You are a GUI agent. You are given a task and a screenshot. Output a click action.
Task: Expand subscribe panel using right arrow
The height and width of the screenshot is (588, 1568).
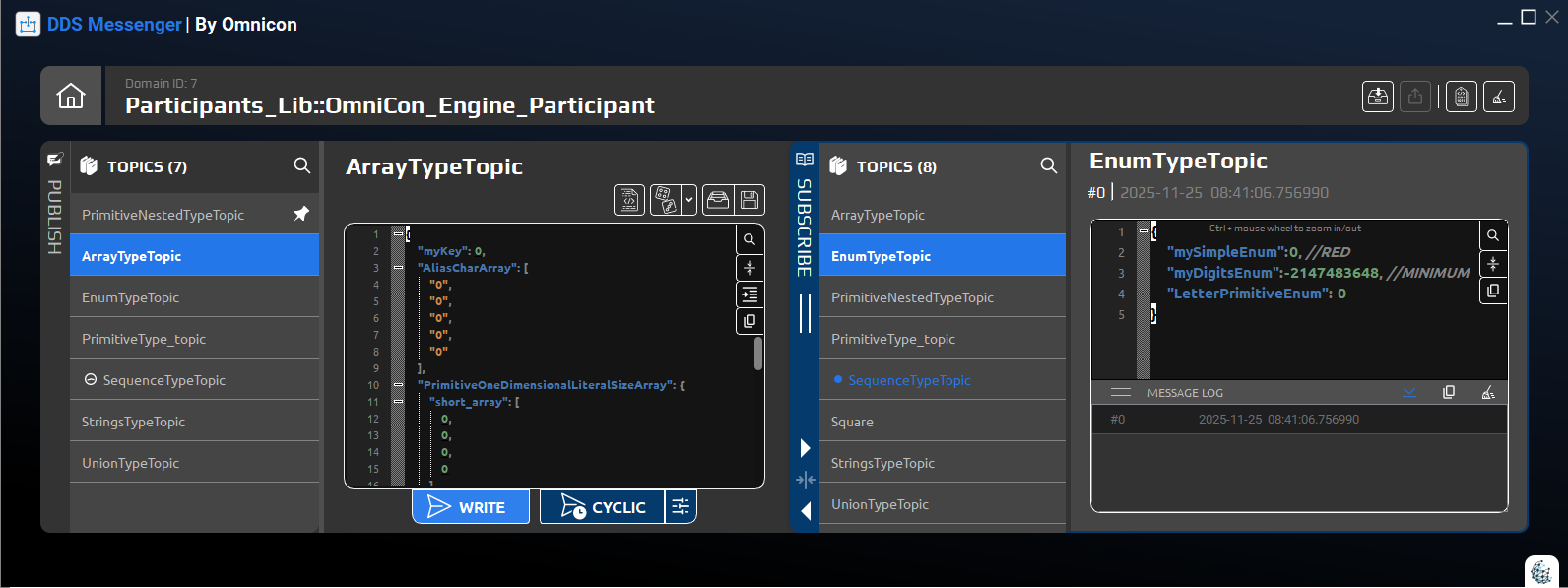click(x=806, y=448)
